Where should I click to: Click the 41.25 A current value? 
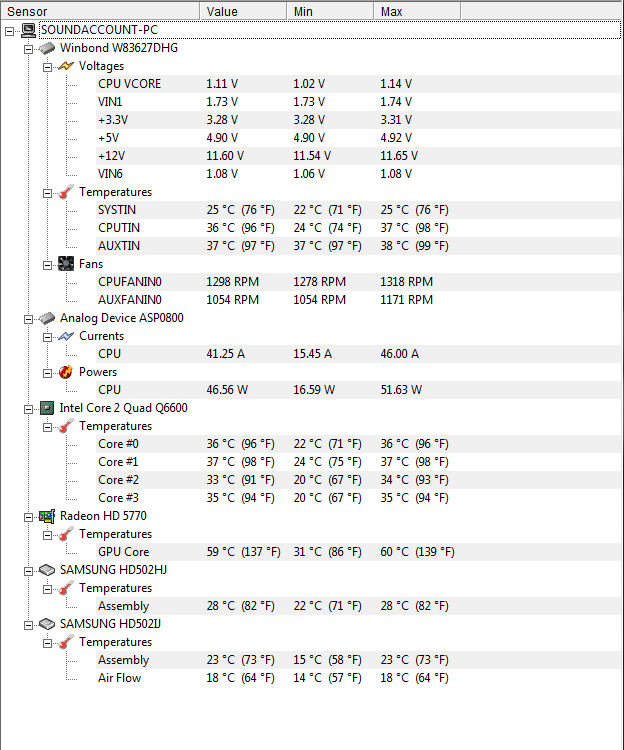[x=225, y=354]
